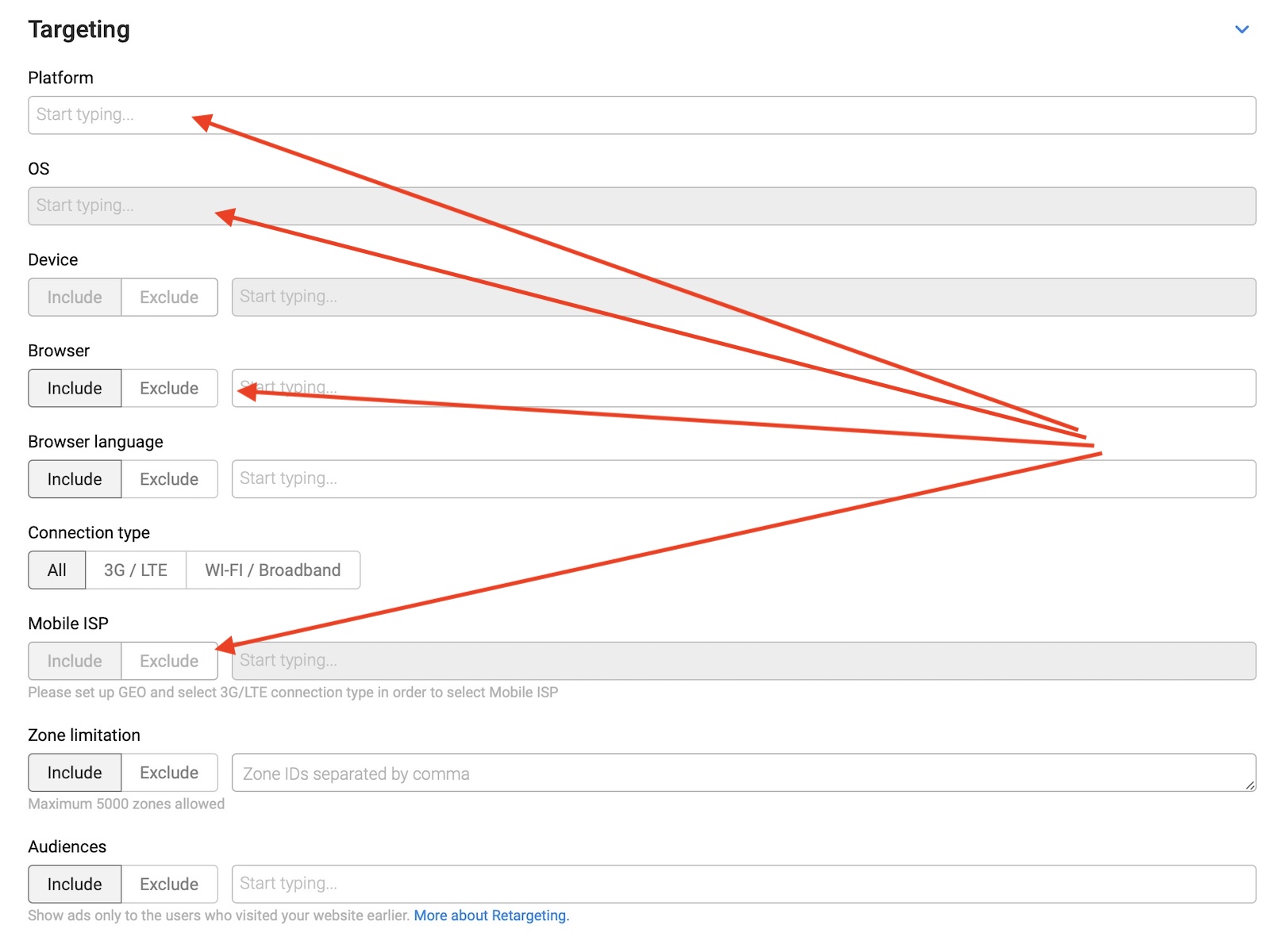1270x952 pixels.
Task: Choose WI-FI / Broadband connection type
Action: click(x=272, y=570)
